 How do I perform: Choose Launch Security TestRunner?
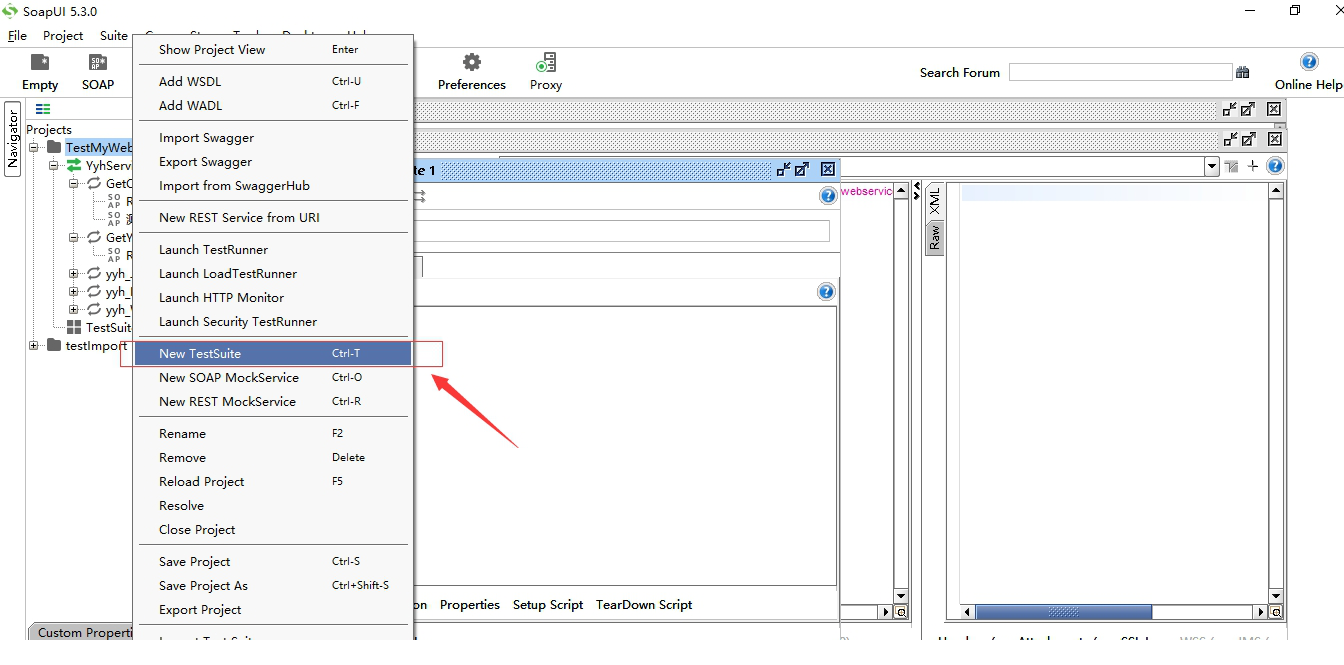(272, 321)
